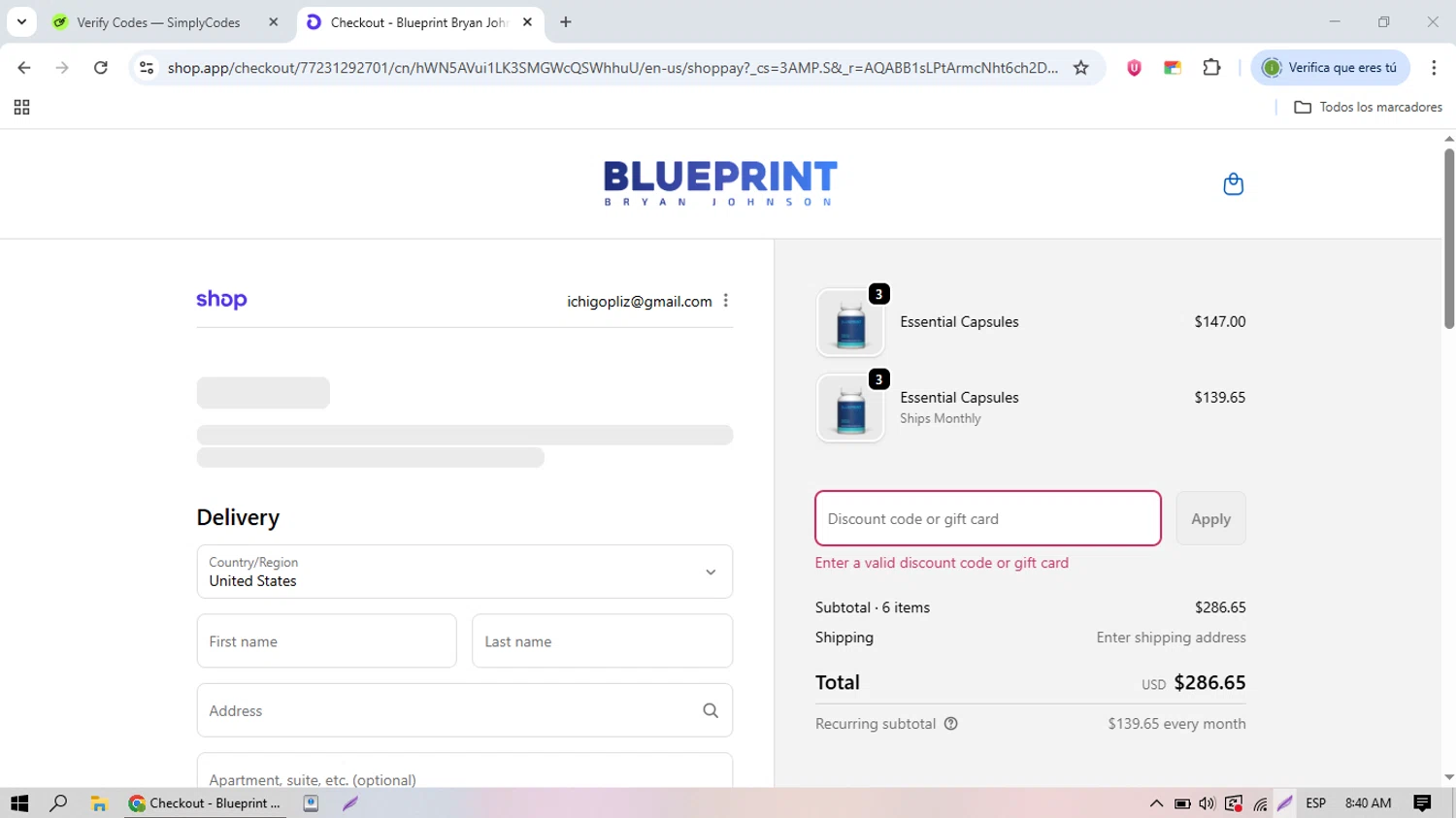View site information icon in address bar

pyautogui.click(x=147, y=68)
